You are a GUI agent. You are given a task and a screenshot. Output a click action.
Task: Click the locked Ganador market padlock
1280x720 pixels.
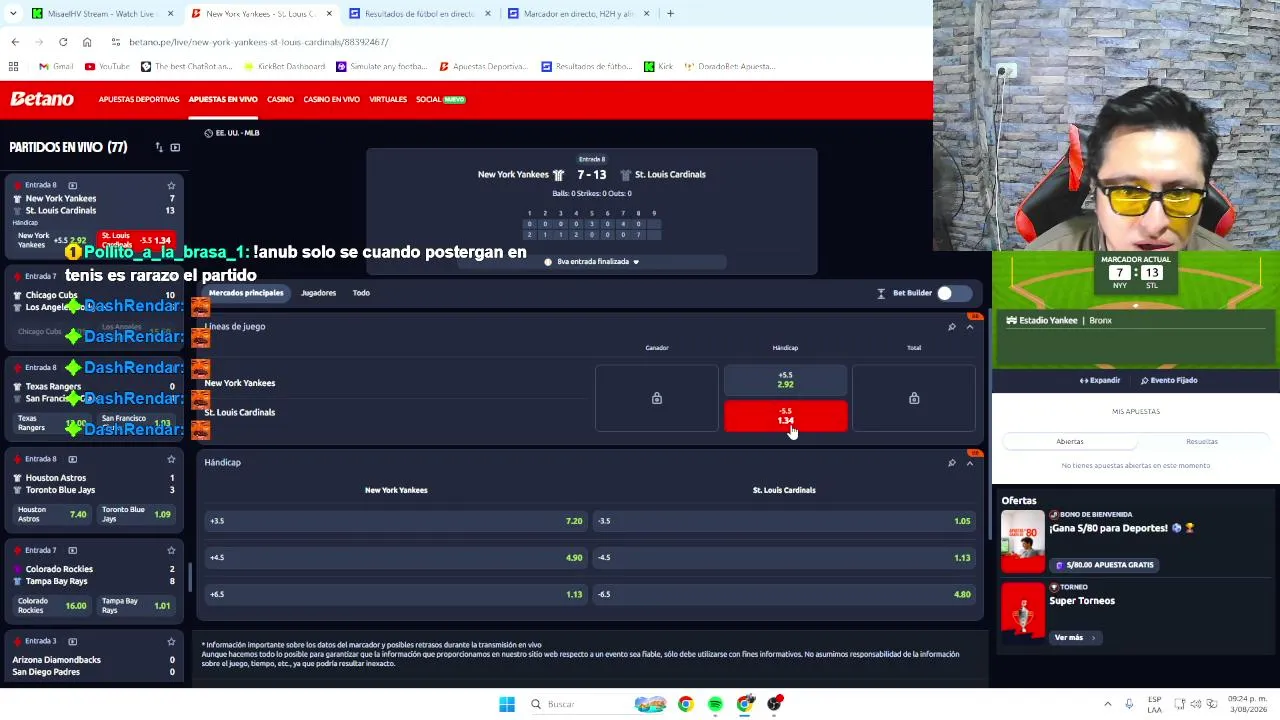[x=657, y=399]
